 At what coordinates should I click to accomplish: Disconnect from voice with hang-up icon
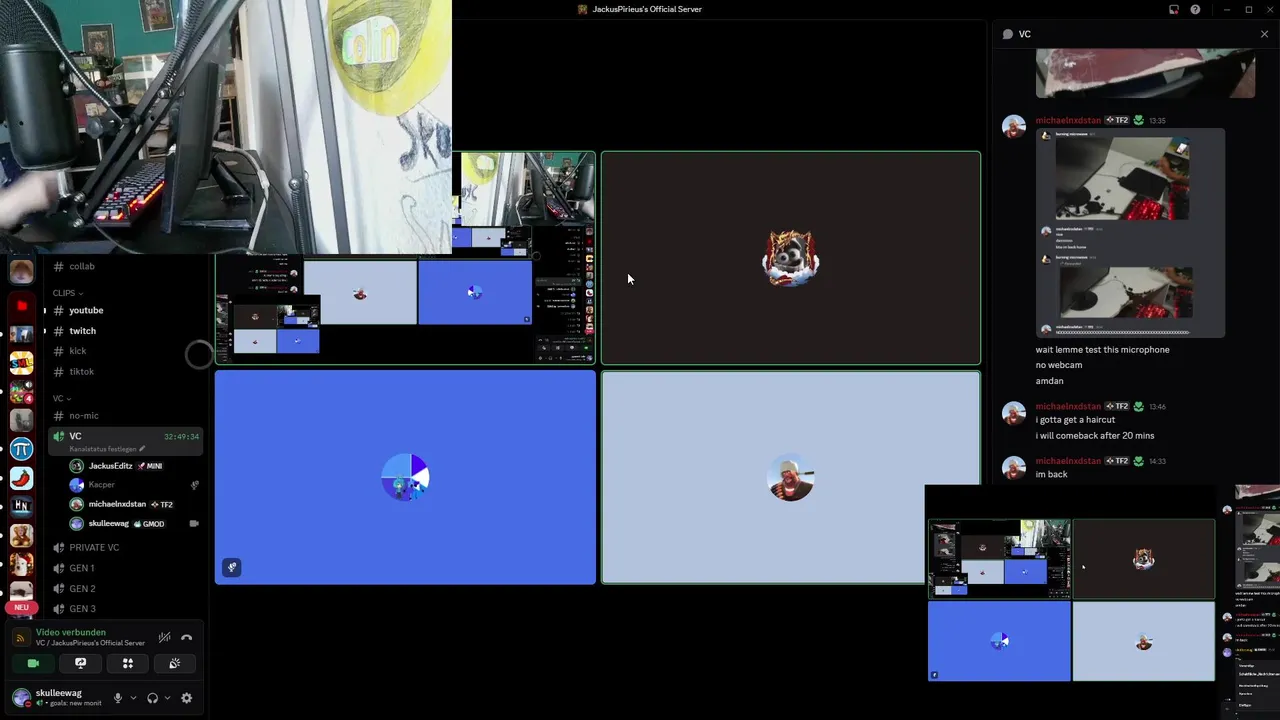coord(187,637)
